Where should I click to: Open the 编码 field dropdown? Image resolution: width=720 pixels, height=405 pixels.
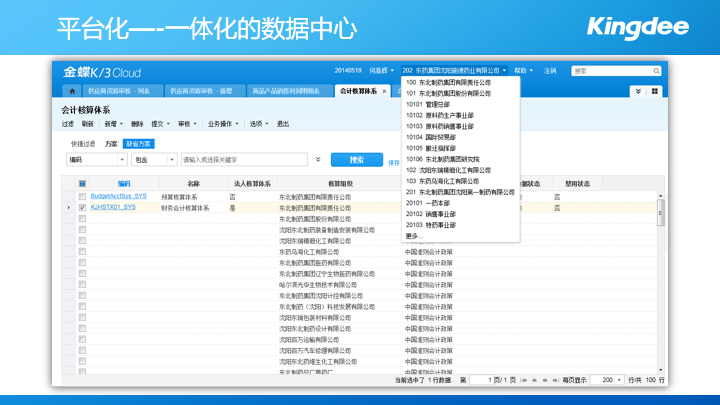tap(122, 159)
